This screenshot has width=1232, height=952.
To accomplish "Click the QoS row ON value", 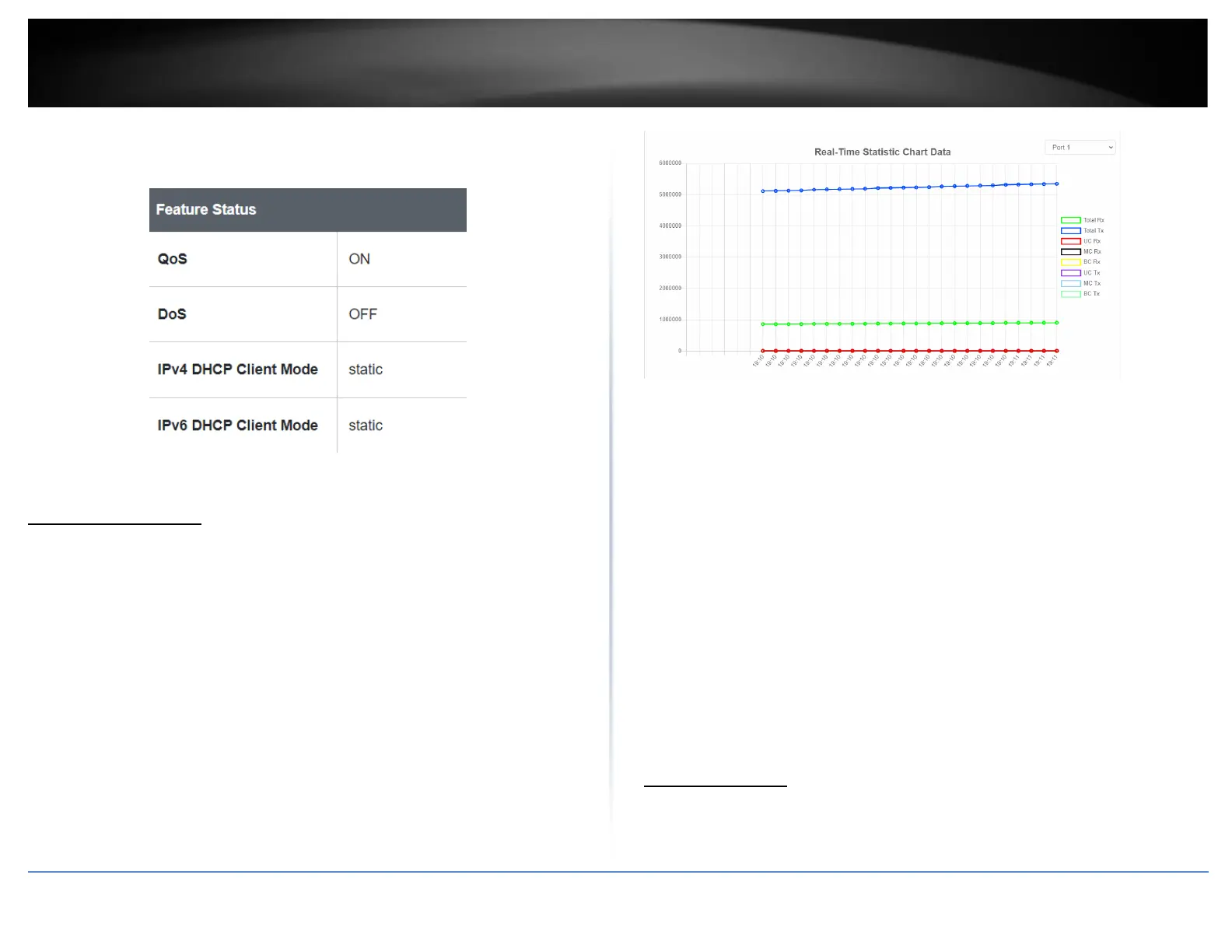I will point(359,259).
